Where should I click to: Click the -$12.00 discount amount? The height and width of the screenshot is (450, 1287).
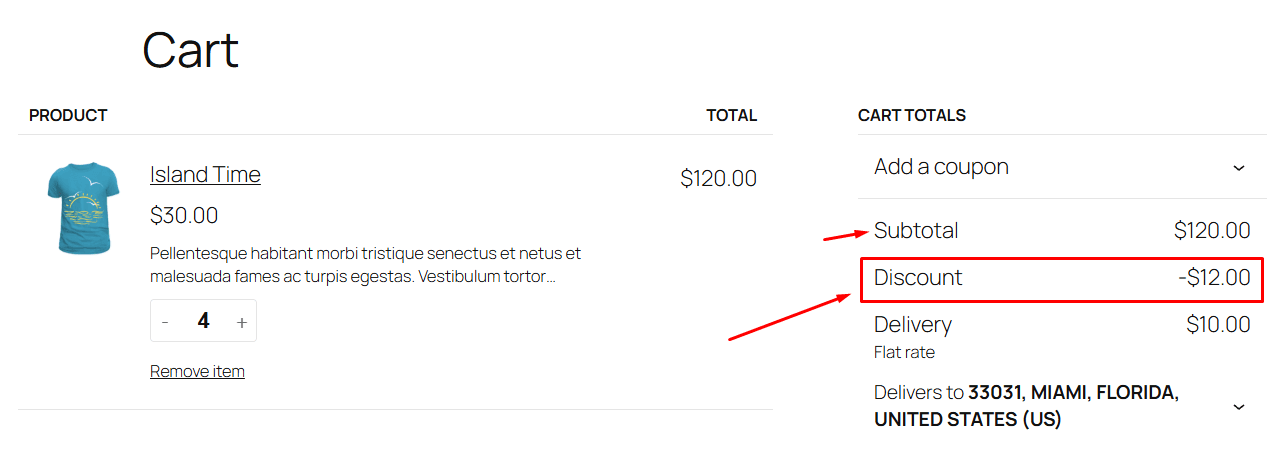(1214, 278)
